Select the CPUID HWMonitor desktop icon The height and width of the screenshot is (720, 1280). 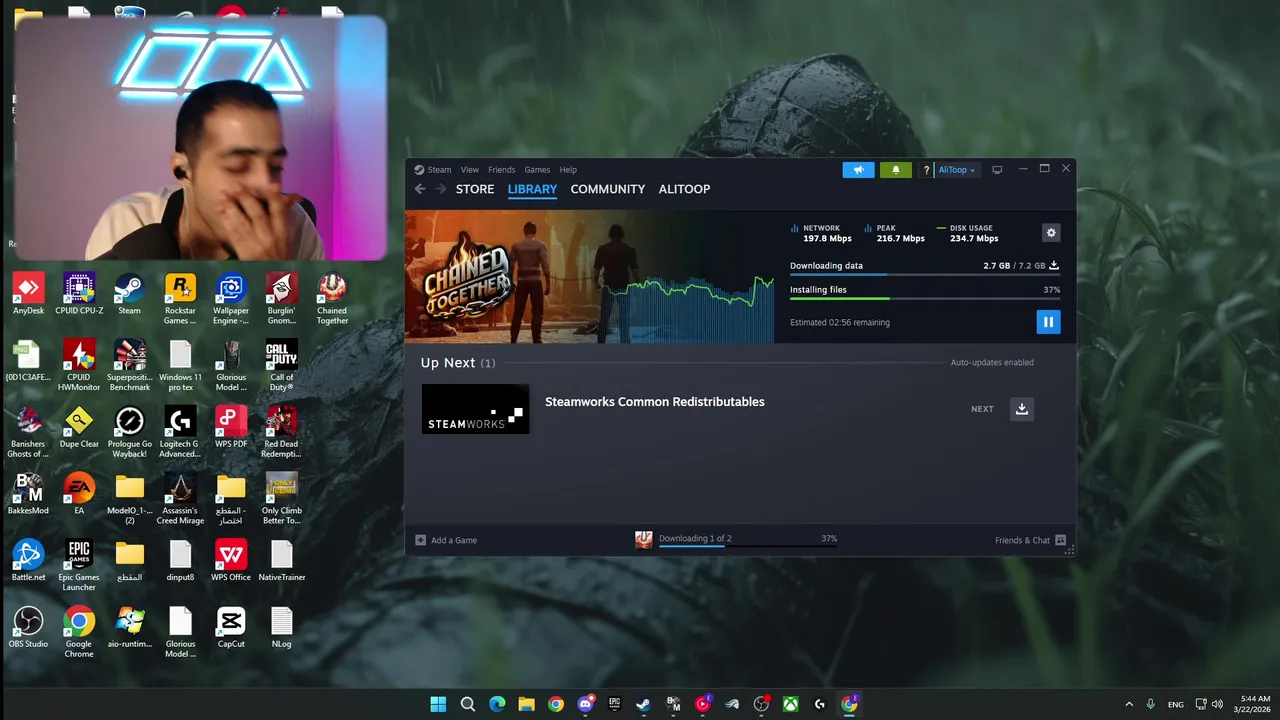[79, 366]
